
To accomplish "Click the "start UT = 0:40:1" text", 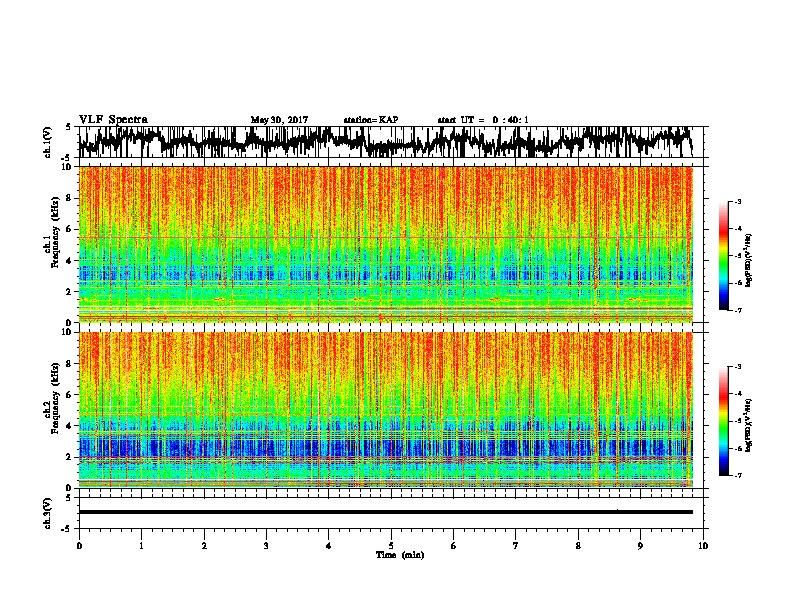I will tap(483, 120).
